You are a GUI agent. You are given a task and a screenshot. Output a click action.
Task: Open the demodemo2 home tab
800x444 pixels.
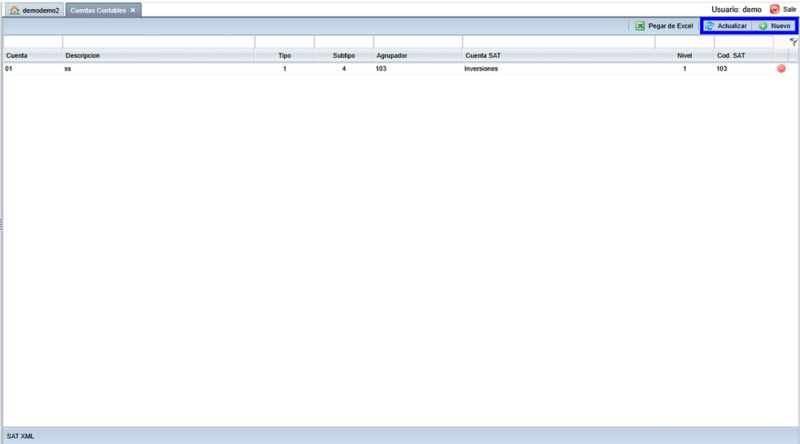coord(35,10)
